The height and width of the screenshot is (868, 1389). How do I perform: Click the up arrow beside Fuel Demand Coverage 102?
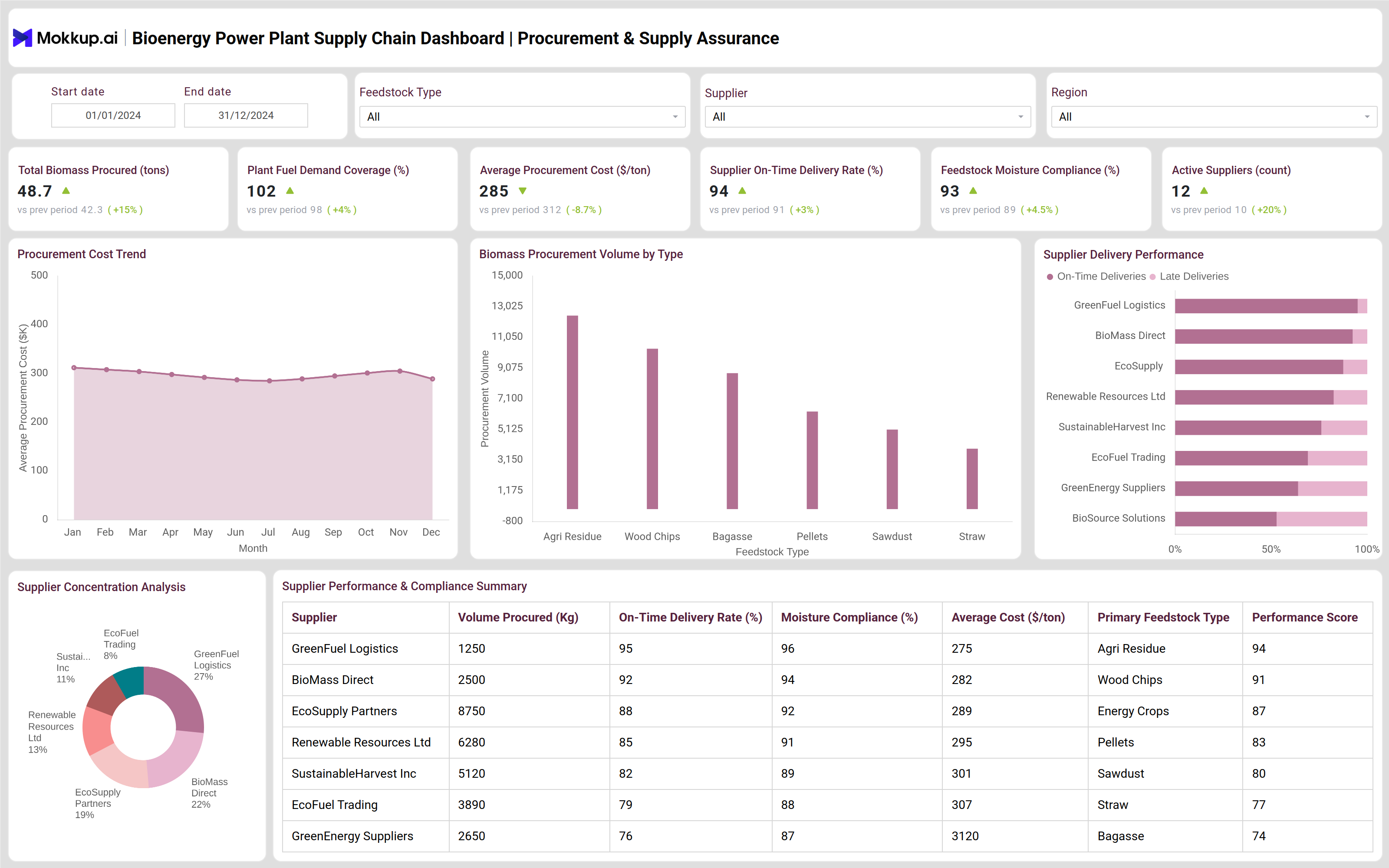[x=290, y=191]
